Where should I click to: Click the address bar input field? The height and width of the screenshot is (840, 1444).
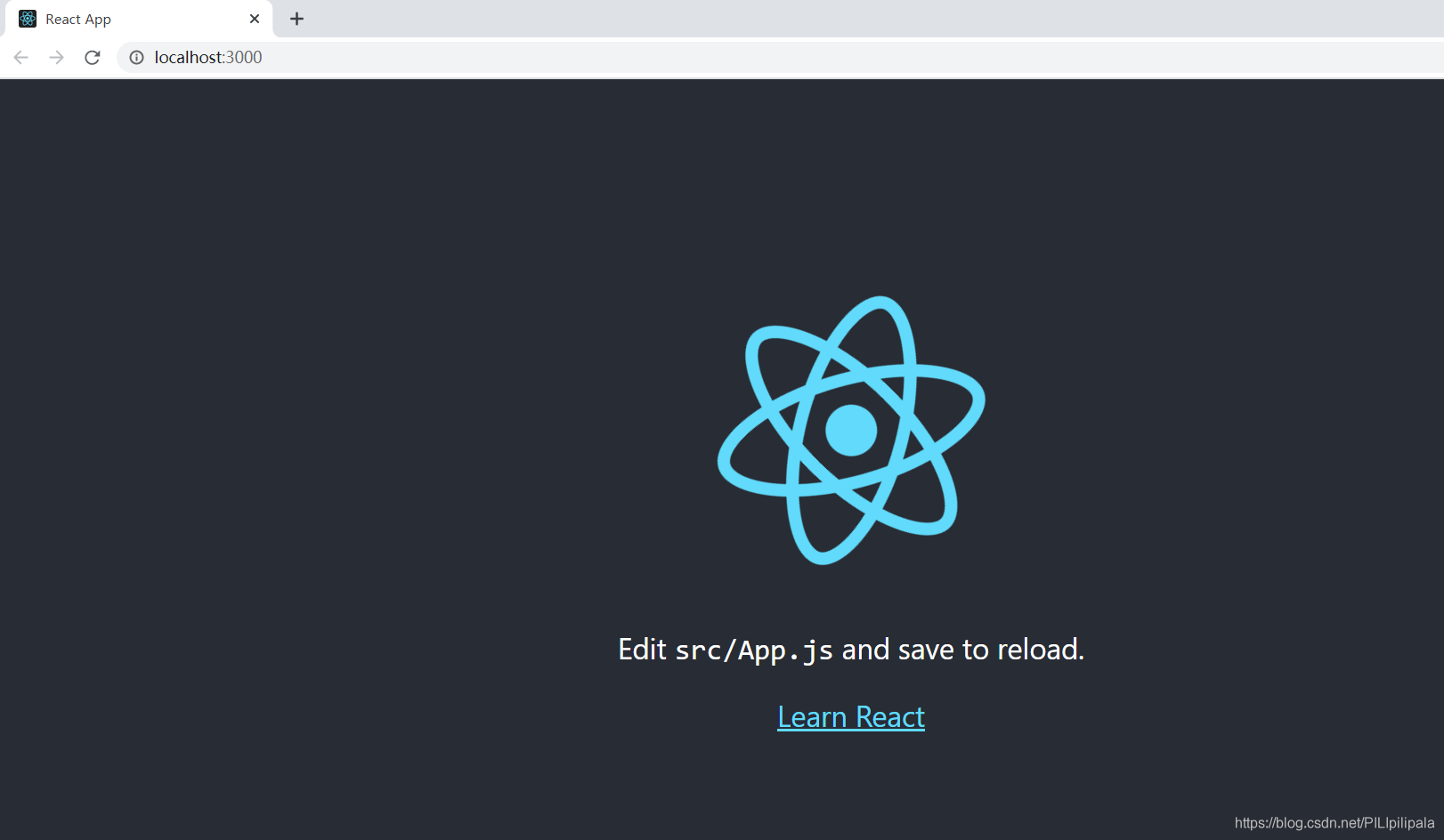(x=356, y=57)
